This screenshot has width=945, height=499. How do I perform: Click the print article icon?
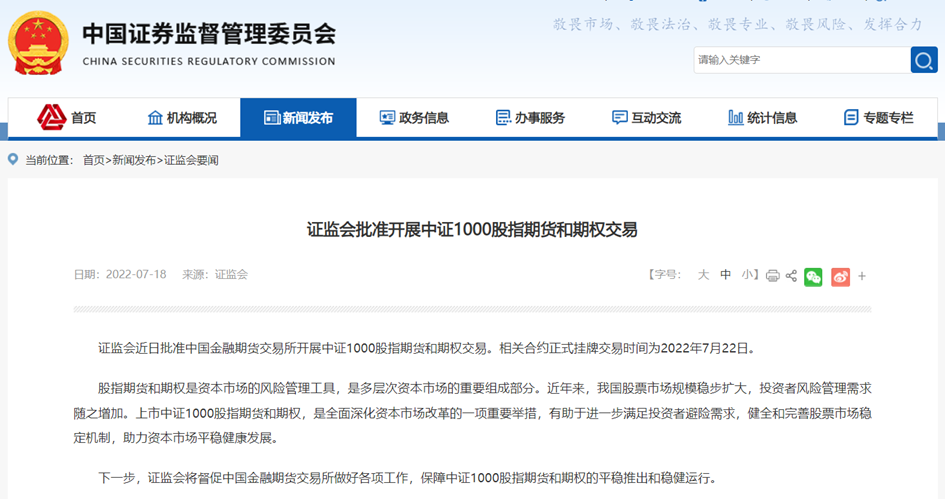[x=772, y=276]
